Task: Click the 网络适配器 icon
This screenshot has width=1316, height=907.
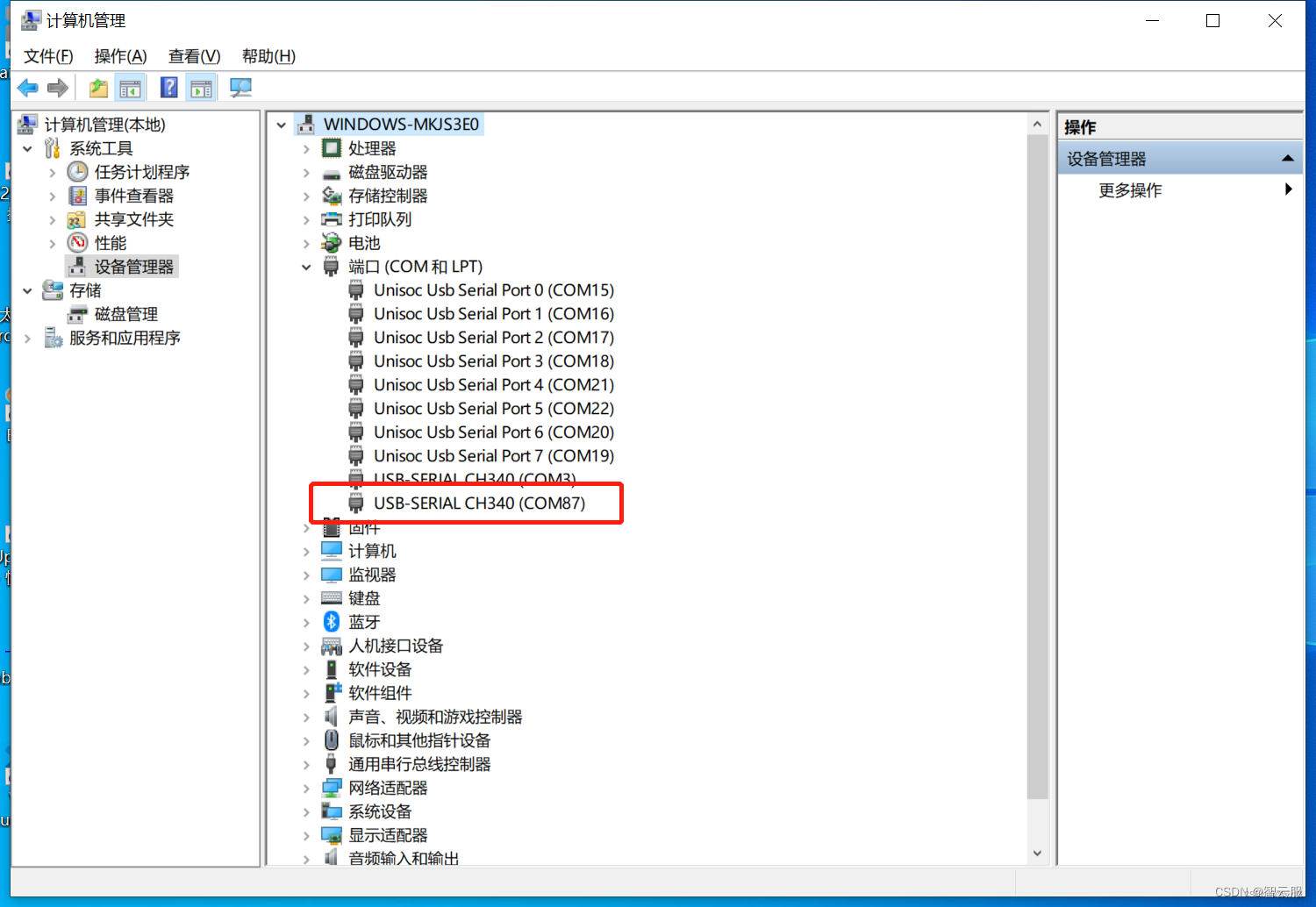Action: coord(332,788)
